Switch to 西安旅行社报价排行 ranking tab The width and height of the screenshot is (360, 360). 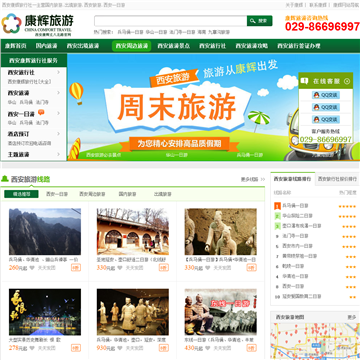click(x=337, y=179)
